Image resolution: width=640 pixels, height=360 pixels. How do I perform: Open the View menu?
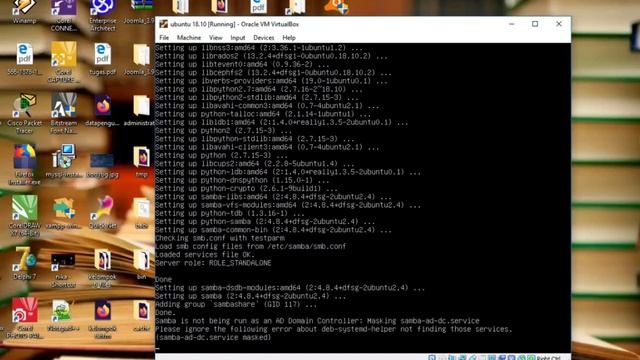(x=216, y=38)
